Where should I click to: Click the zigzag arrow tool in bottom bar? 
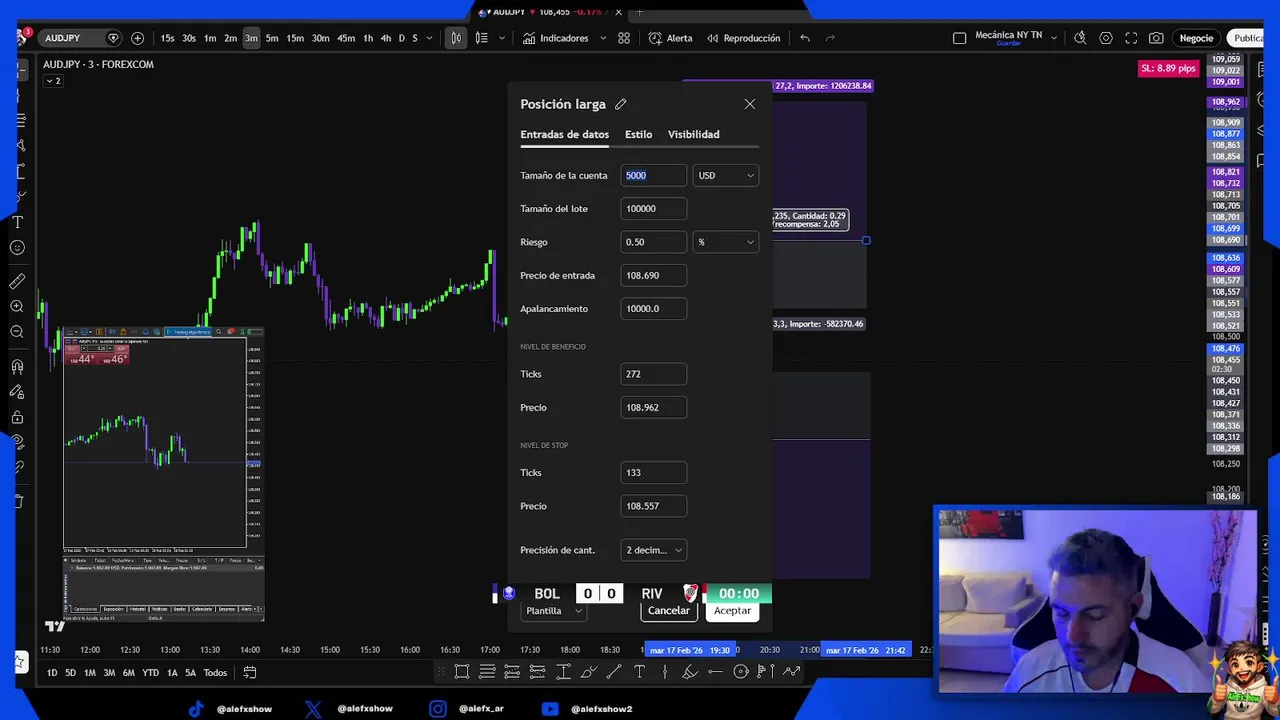tap(791, 672)
